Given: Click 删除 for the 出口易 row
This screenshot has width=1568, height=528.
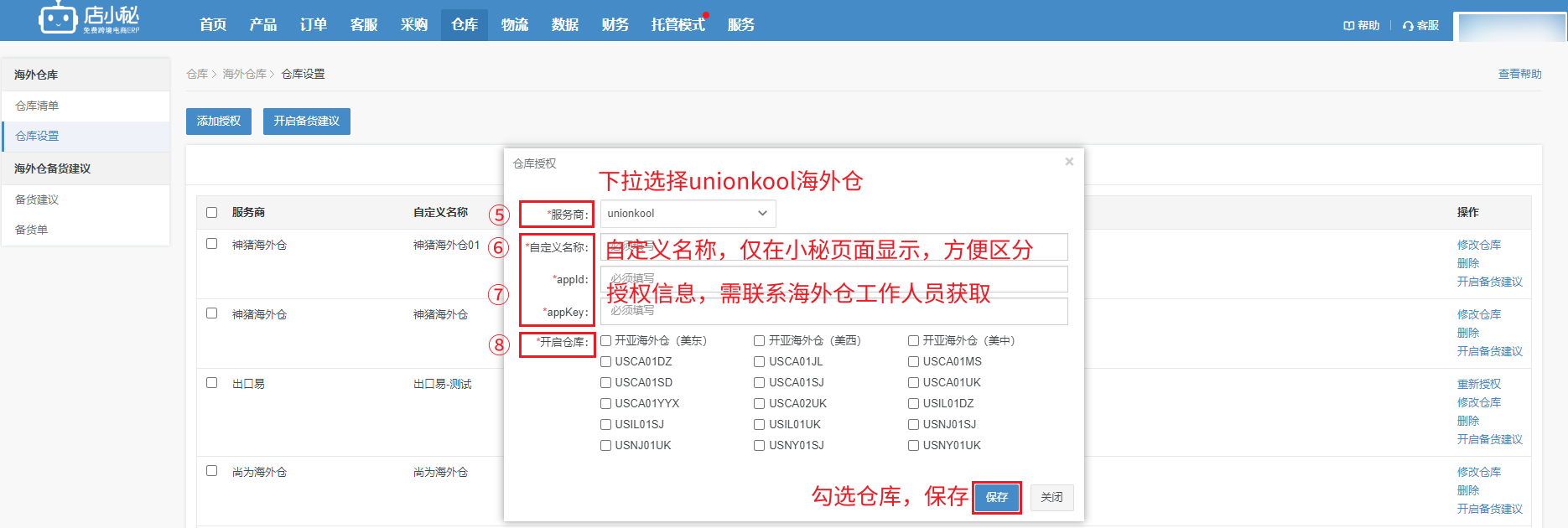Looking at the screenshot, I should click(x=1468, y=421).
